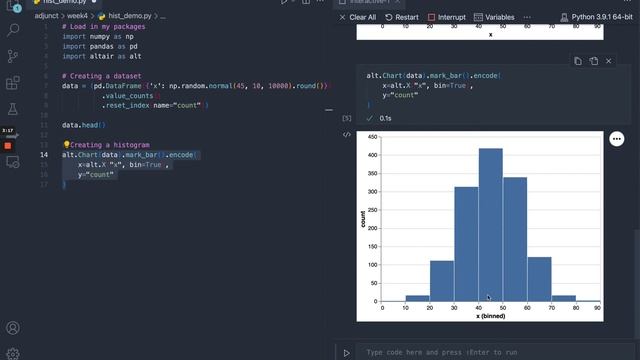Change the output presentation icon beside the chart
Screen dimensions: 640x360
click(x=347, y=135)
